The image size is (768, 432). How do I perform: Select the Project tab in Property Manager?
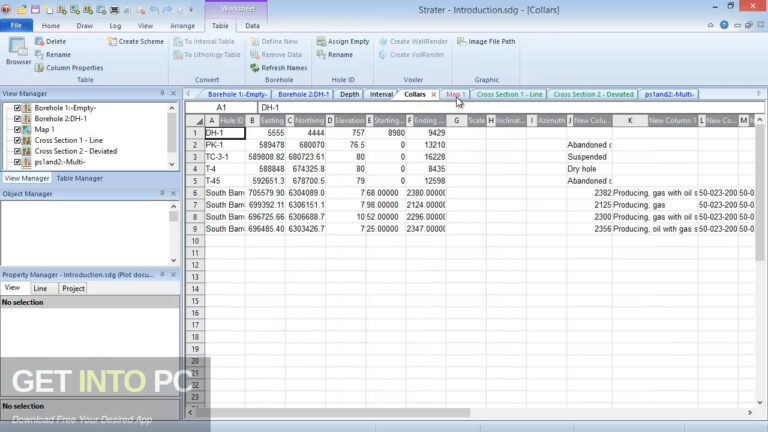click(x=73, y=288)
